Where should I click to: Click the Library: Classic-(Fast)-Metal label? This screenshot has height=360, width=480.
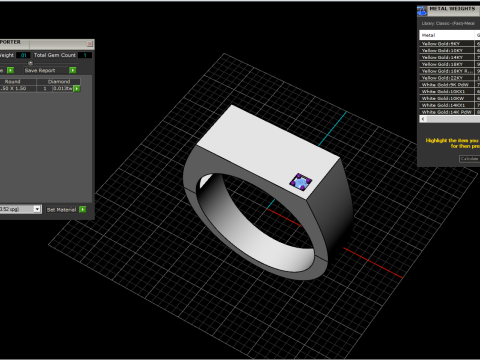(x=448, y=23)
